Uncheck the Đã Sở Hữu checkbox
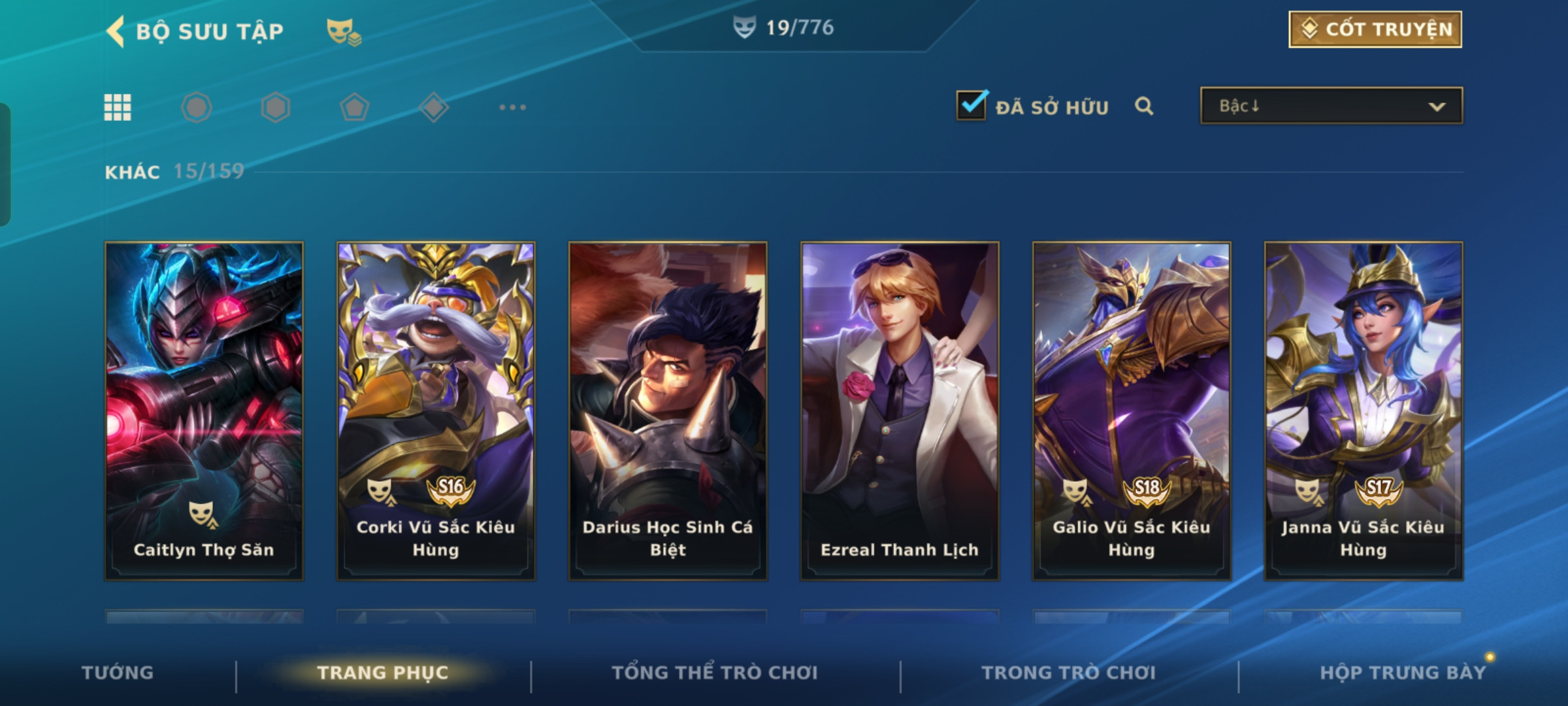Image resolution: width=1568 pixels, height=706 pixels. coord(972,105)
